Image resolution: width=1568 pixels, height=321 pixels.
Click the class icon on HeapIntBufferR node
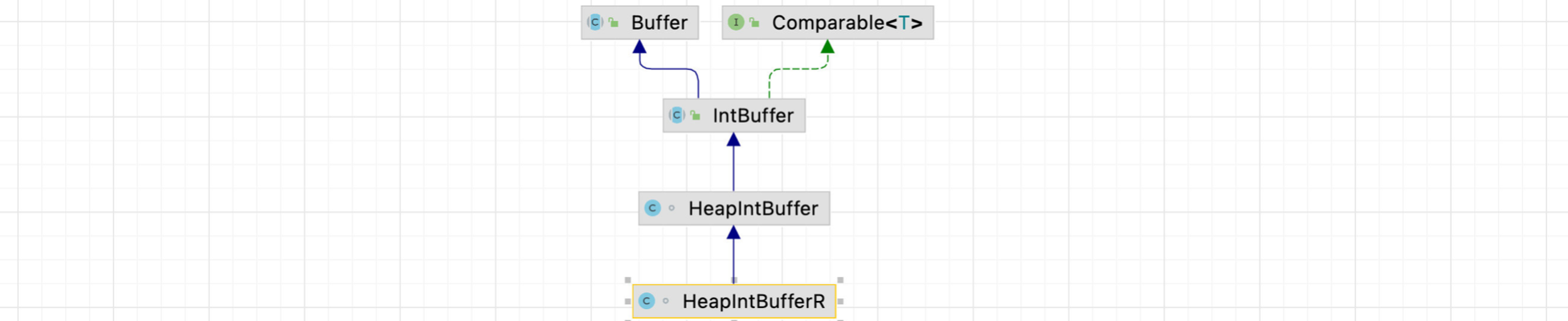[647, 302]
